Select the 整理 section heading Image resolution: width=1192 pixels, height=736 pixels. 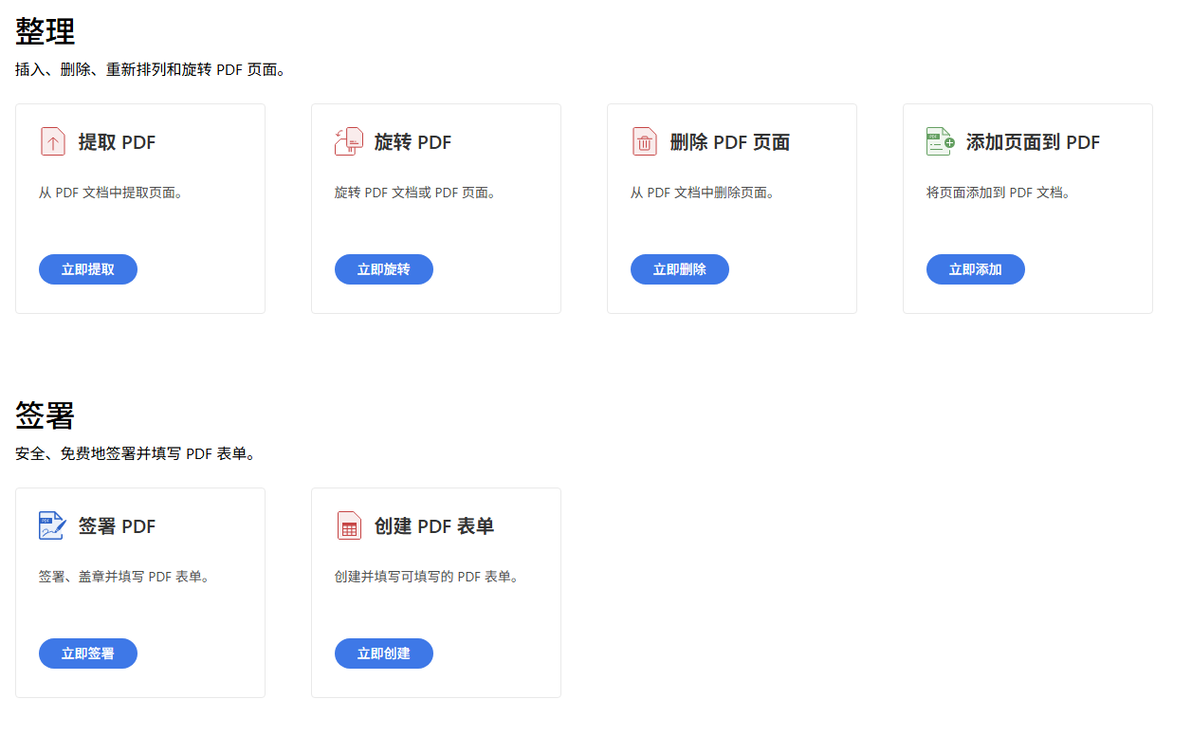click(x=45, y=31)
